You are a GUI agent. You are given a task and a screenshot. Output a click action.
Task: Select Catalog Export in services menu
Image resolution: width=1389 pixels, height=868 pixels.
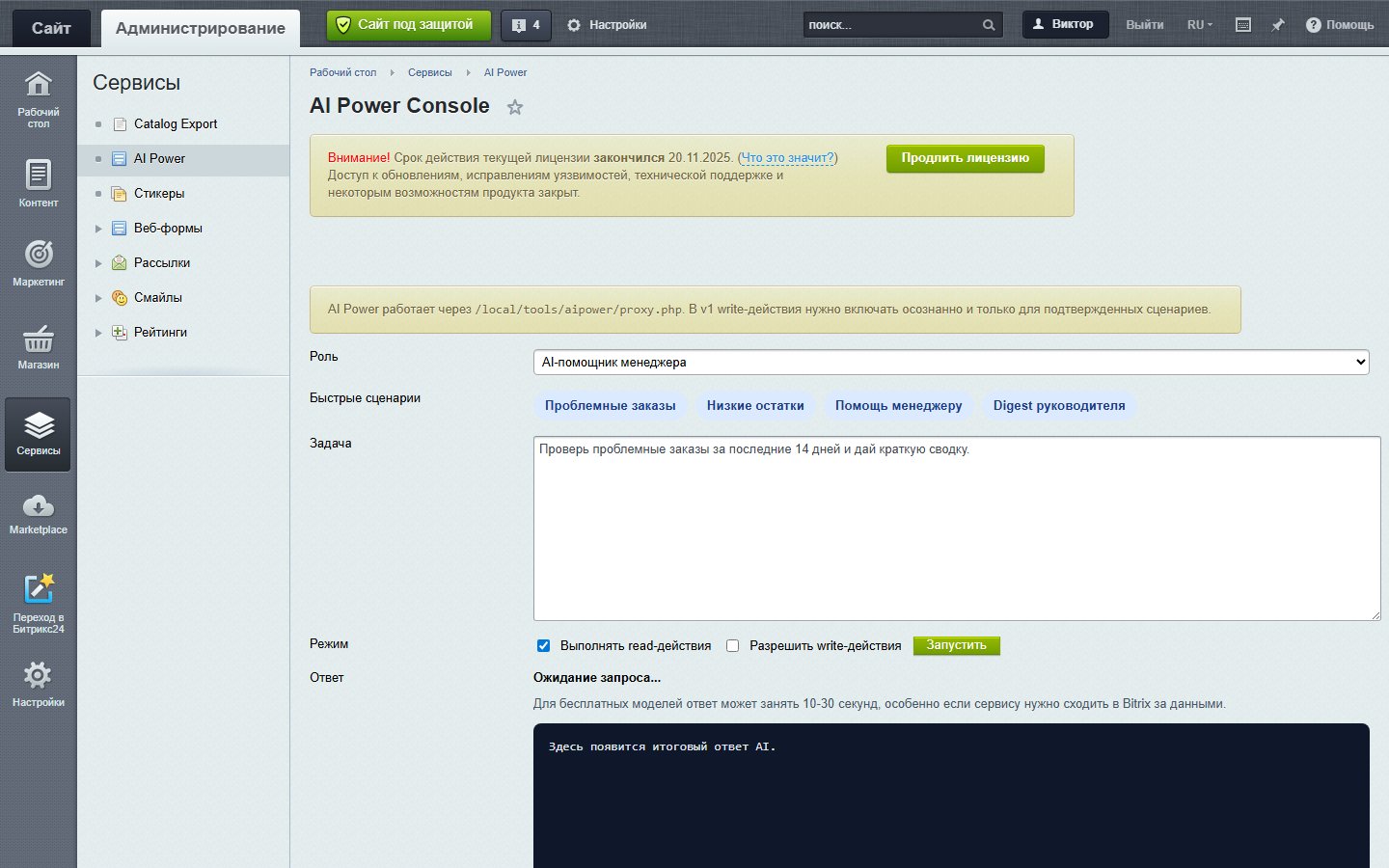click(176, 124)
